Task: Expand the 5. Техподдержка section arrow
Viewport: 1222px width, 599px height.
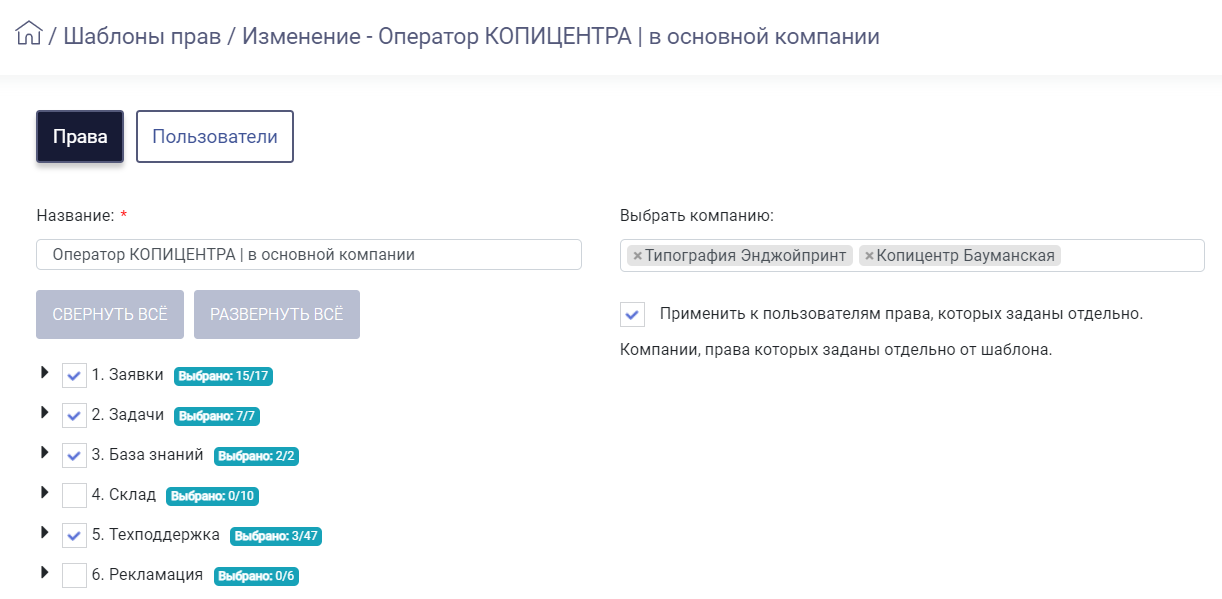Action: point(44,533)
